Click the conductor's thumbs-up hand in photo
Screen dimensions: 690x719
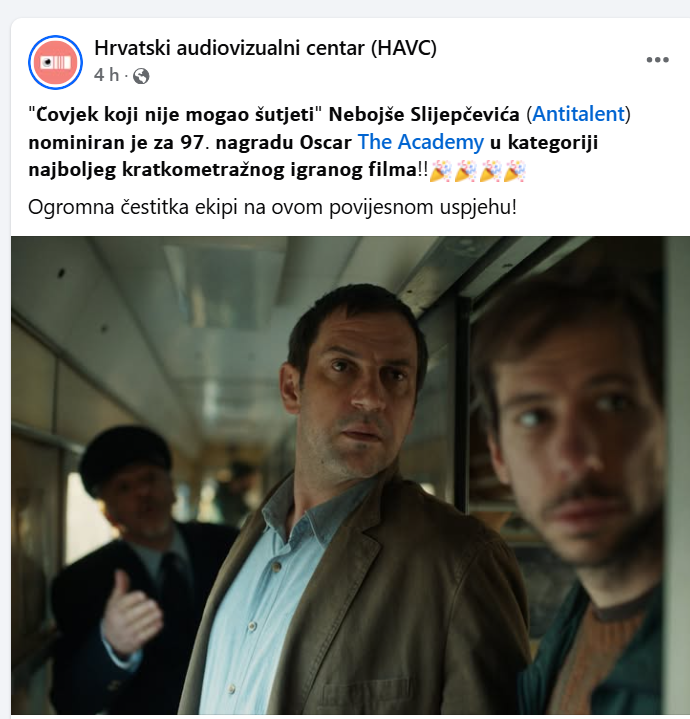click(x=129, y=612)
